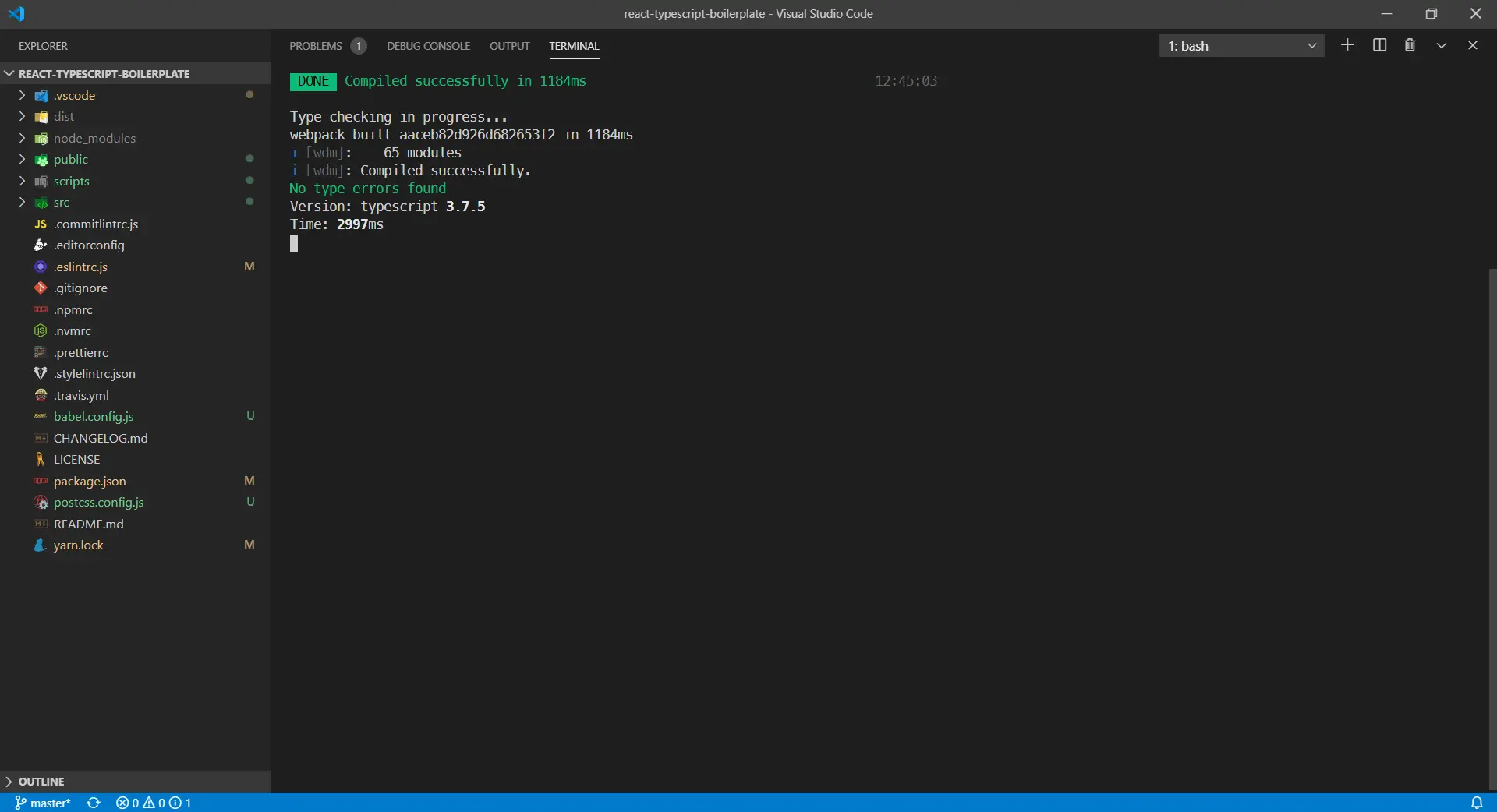Open .npmrc file
Image resolution: width=1497 pixels, height=812 pixels.
(135, 309)
